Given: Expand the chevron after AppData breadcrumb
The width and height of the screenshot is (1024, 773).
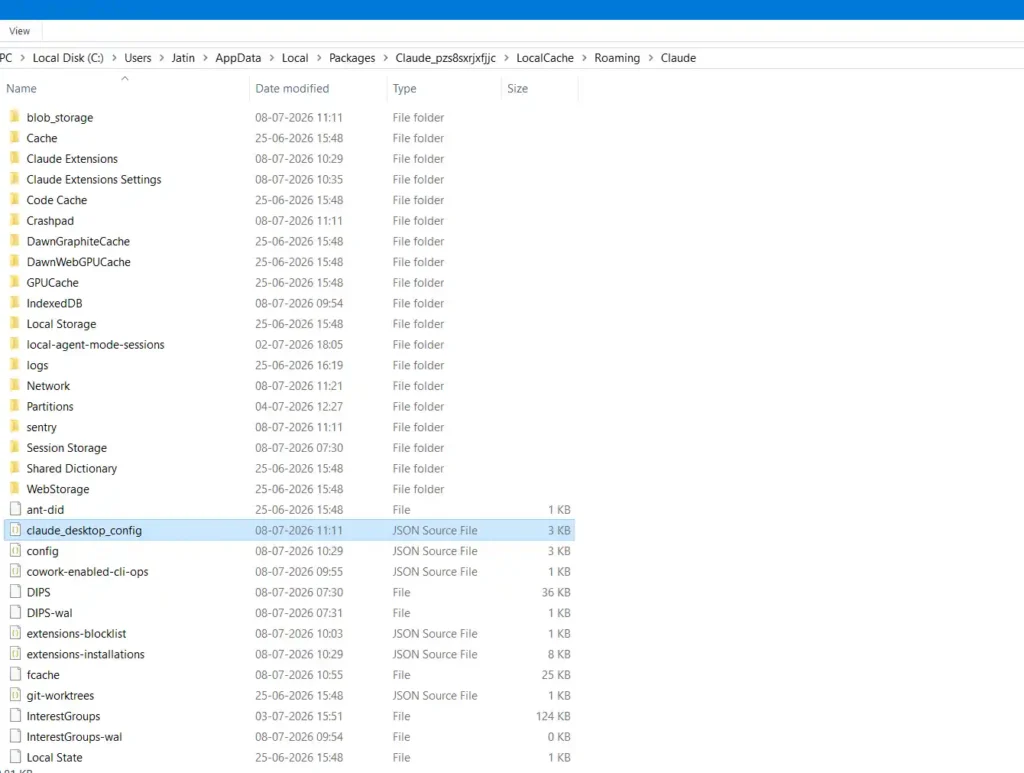Looking at the screenshot, I should coord(271,57).
